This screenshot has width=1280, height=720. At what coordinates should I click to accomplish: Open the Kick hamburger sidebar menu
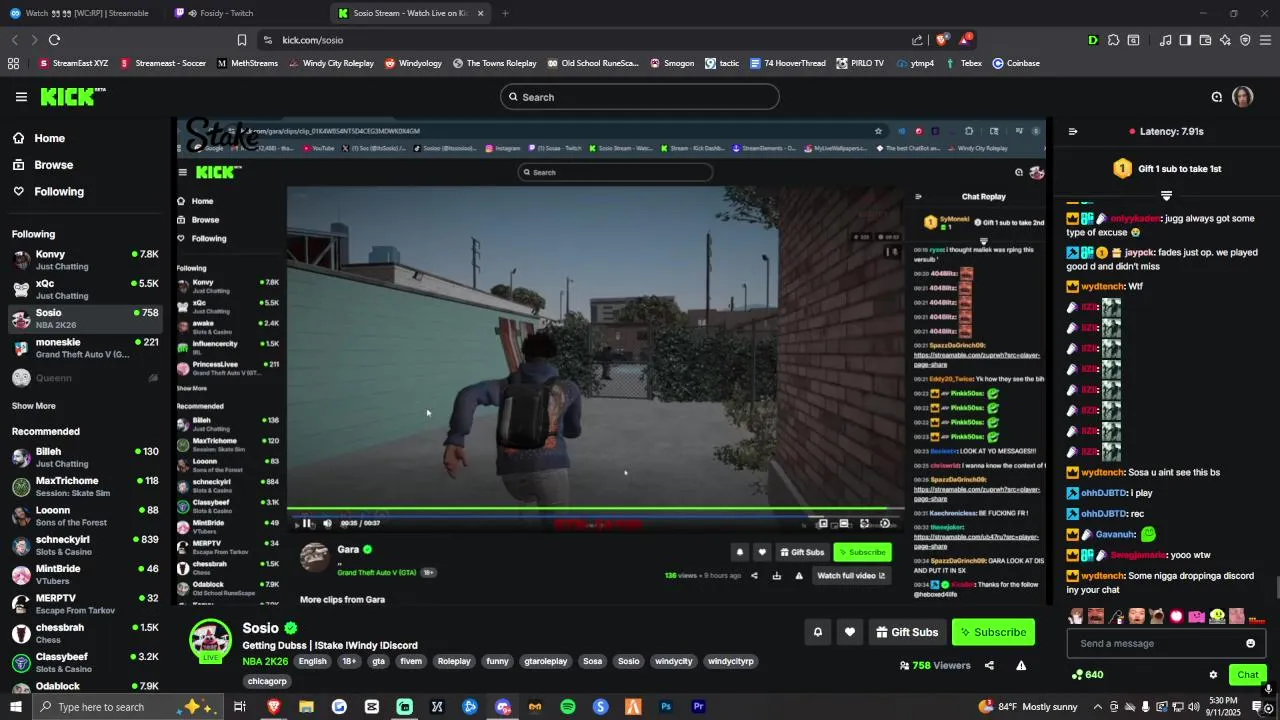click(x=21, y=97)
